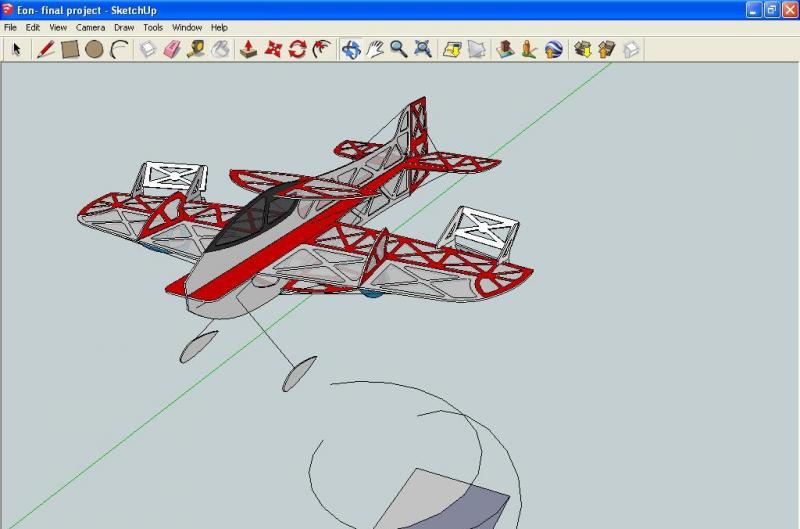The image size is (800, 529).
Task: Choose the Rotate tool
Action: pos(298,49)
